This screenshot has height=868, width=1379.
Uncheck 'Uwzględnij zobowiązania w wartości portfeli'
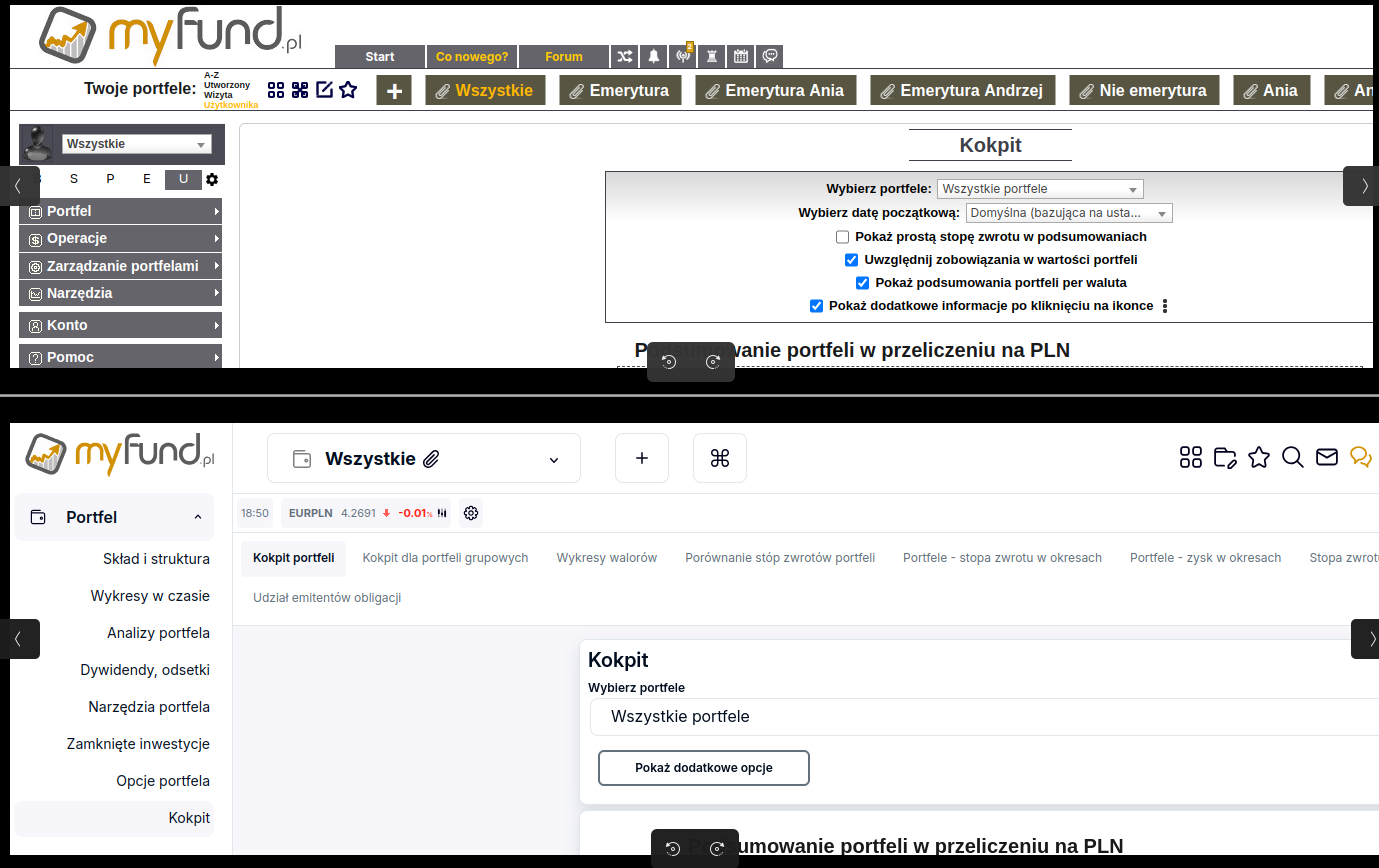pyautogui.click(x=852, y=260)
